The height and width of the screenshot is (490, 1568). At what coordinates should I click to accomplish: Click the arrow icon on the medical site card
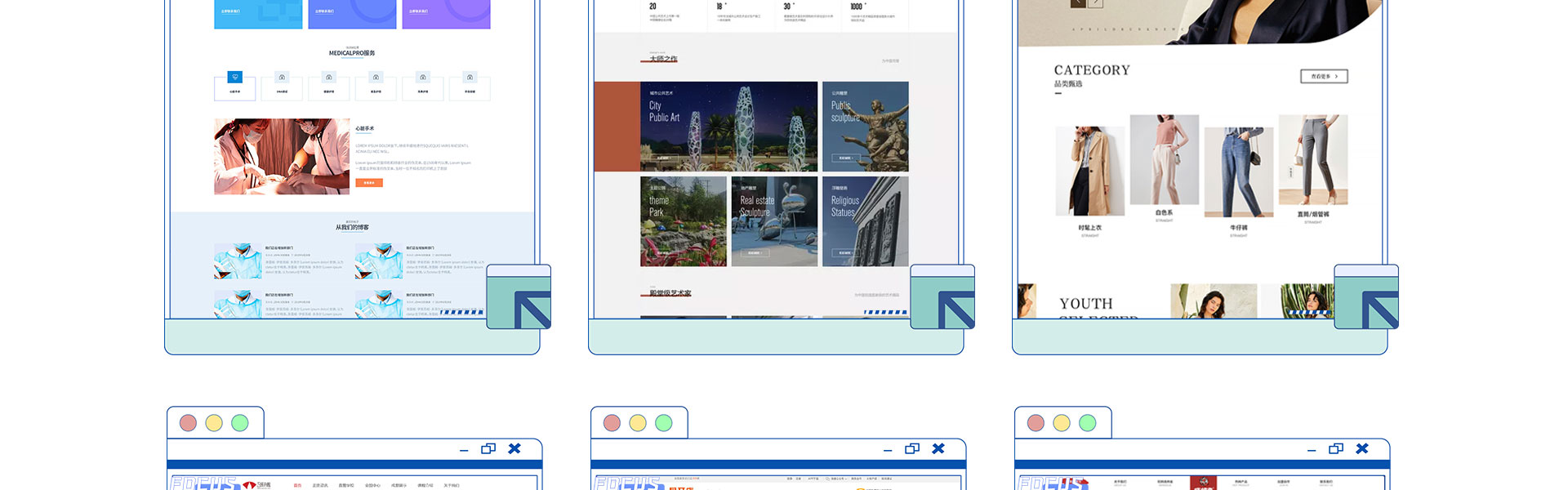[519, 297]
